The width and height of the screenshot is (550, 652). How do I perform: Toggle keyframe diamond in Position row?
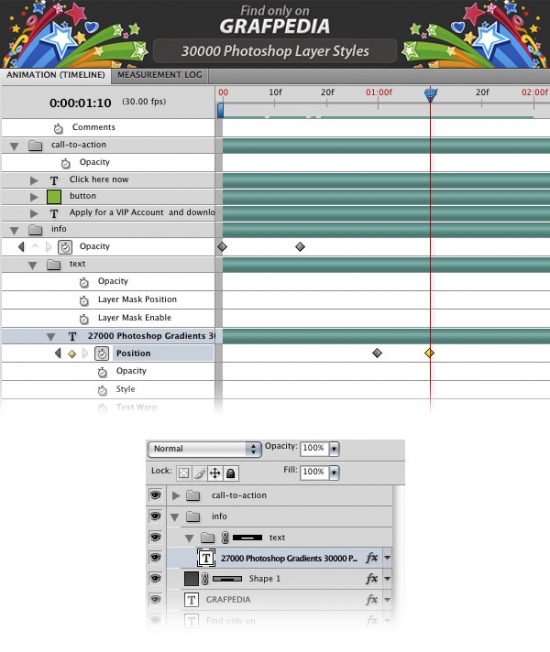pyautogui.click(x=72, y=354)
